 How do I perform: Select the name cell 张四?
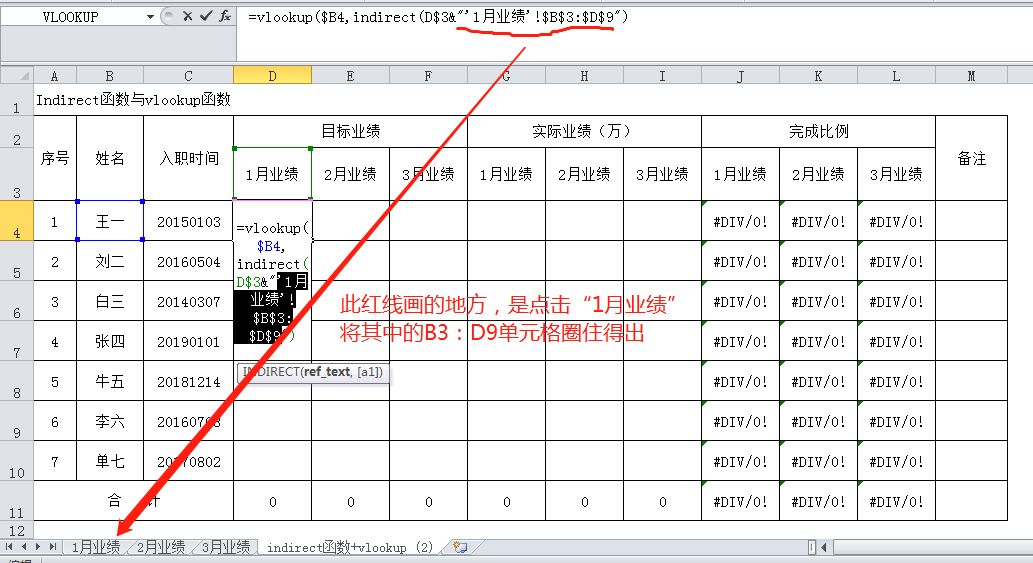(110, 341)
